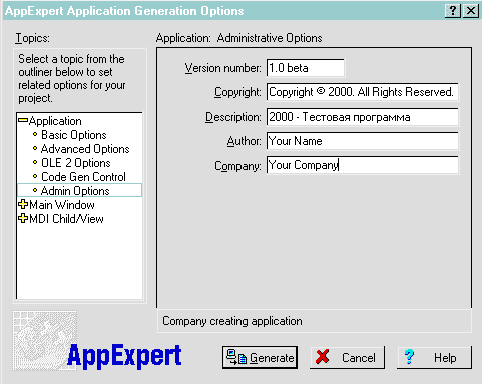Close the AppExpert dialog window

point(471,11)
